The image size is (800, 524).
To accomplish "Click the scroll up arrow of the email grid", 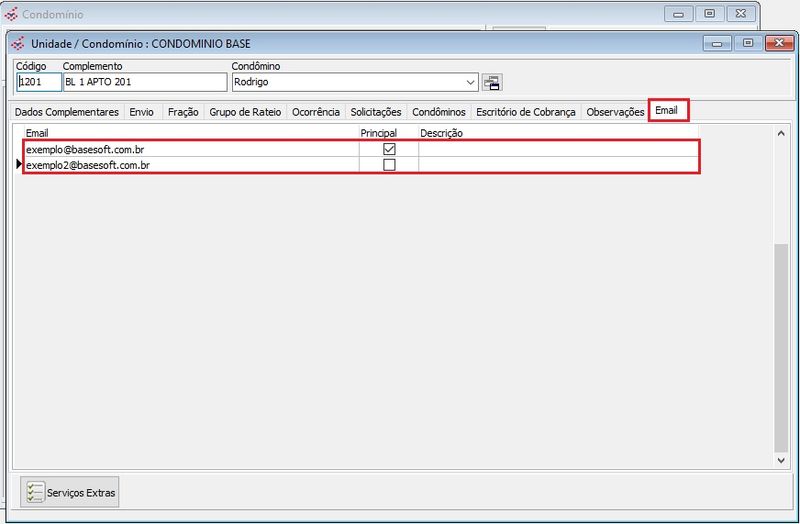I will 780,132.
